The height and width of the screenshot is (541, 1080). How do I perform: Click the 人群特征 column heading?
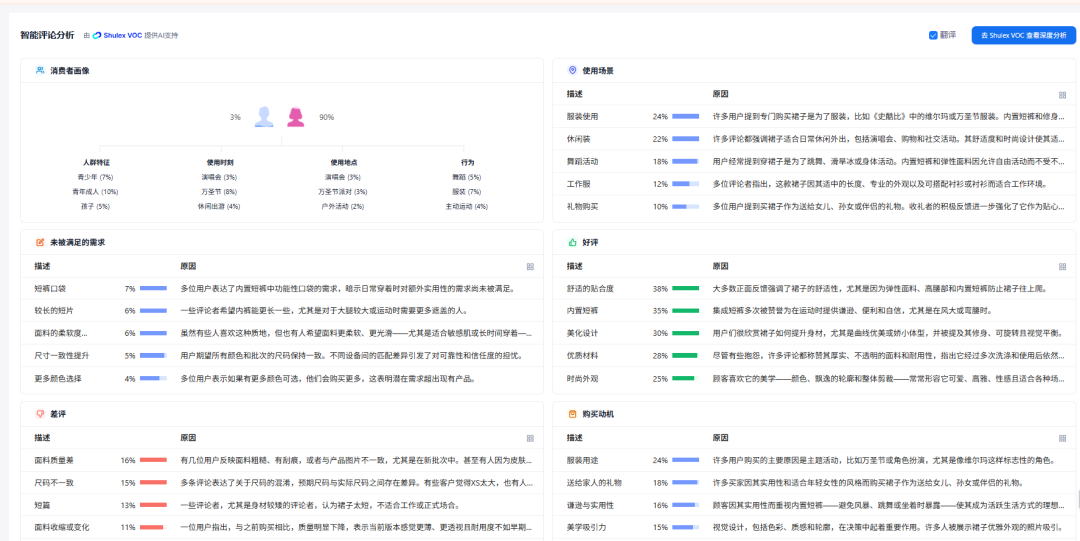click(96, 163)
